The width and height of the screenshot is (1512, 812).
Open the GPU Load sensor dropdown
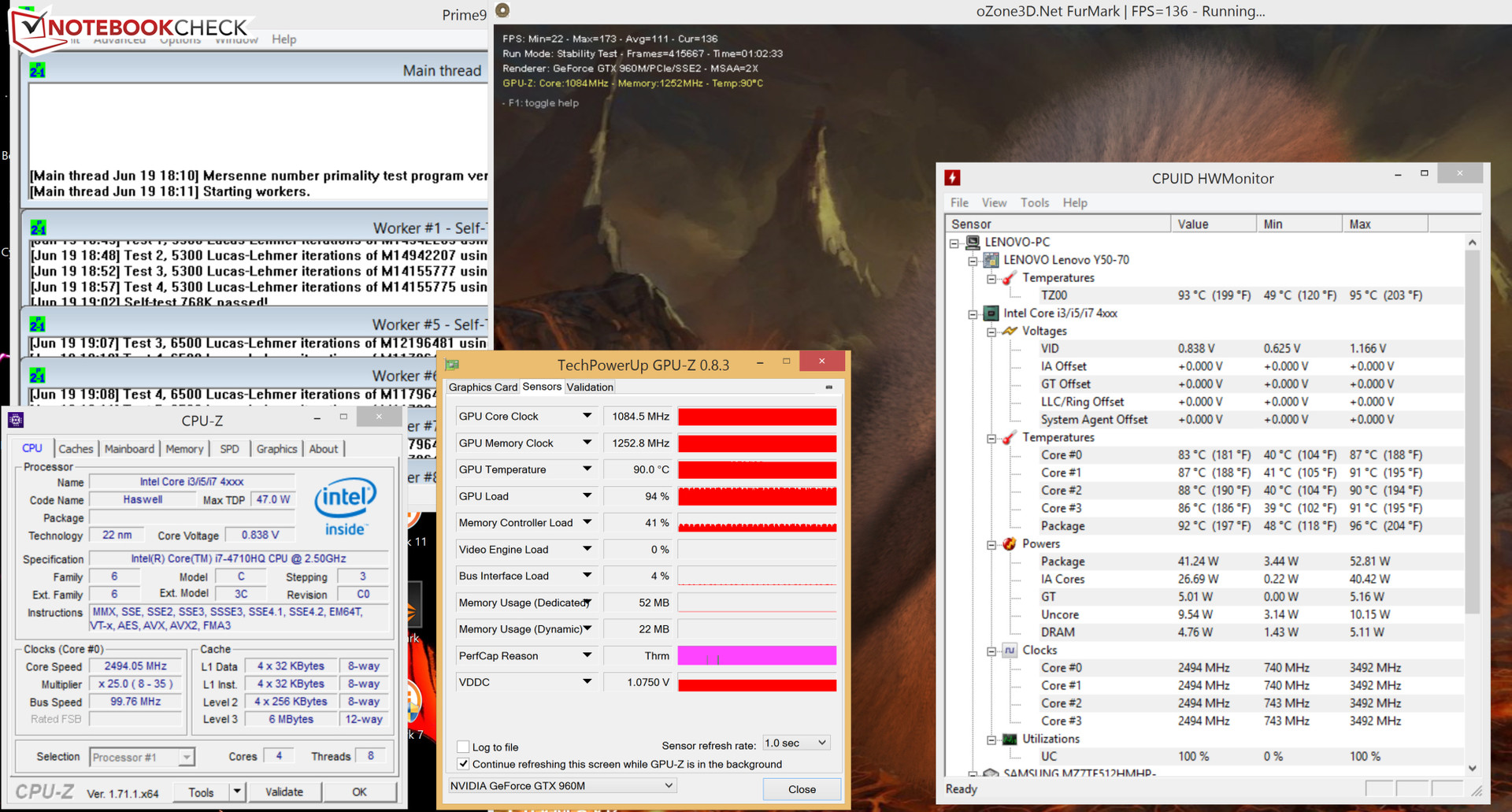[x=587, y=495]
